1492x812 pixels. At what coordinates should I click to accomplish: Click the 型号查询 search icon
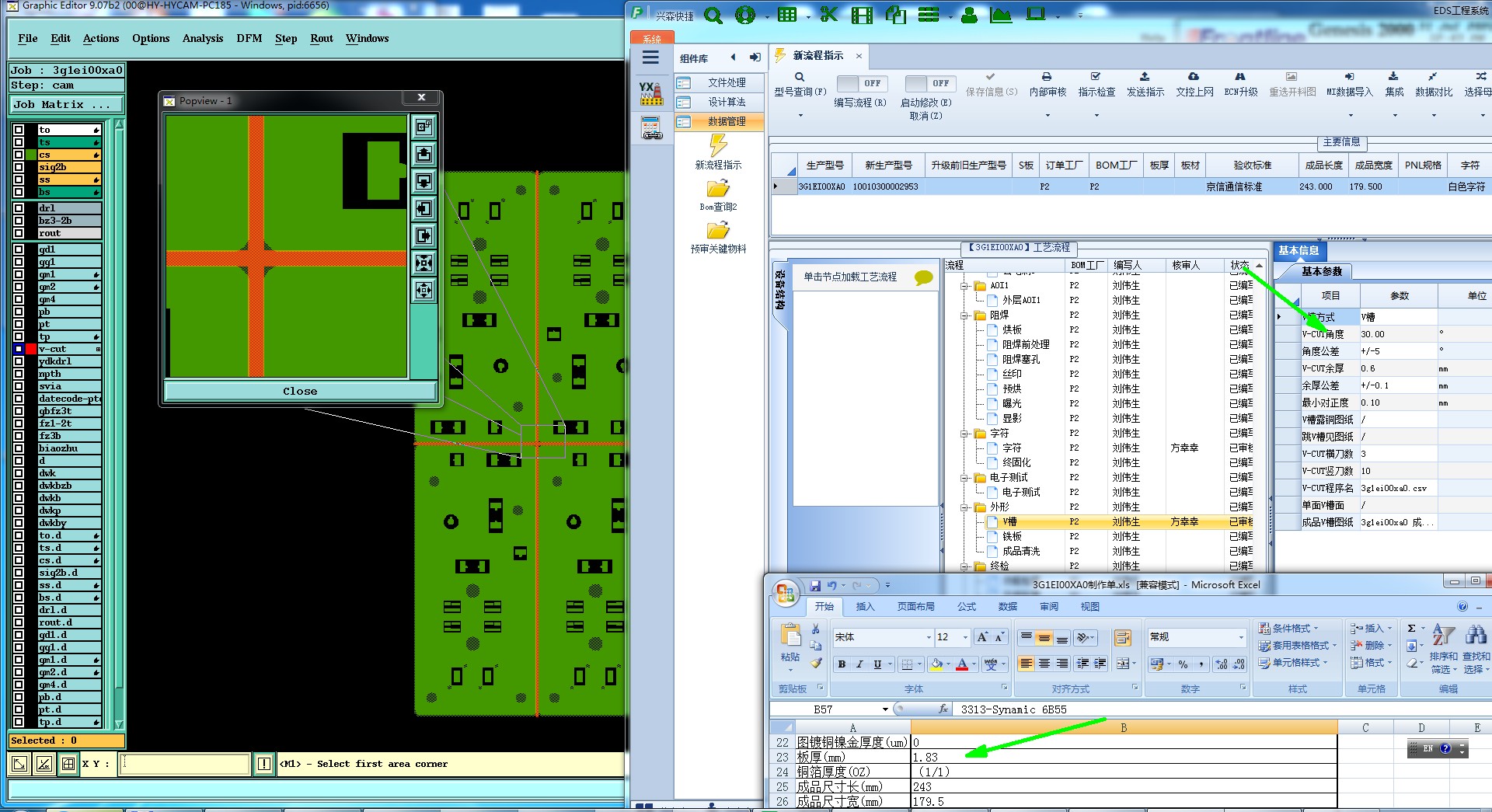point(799,77)
